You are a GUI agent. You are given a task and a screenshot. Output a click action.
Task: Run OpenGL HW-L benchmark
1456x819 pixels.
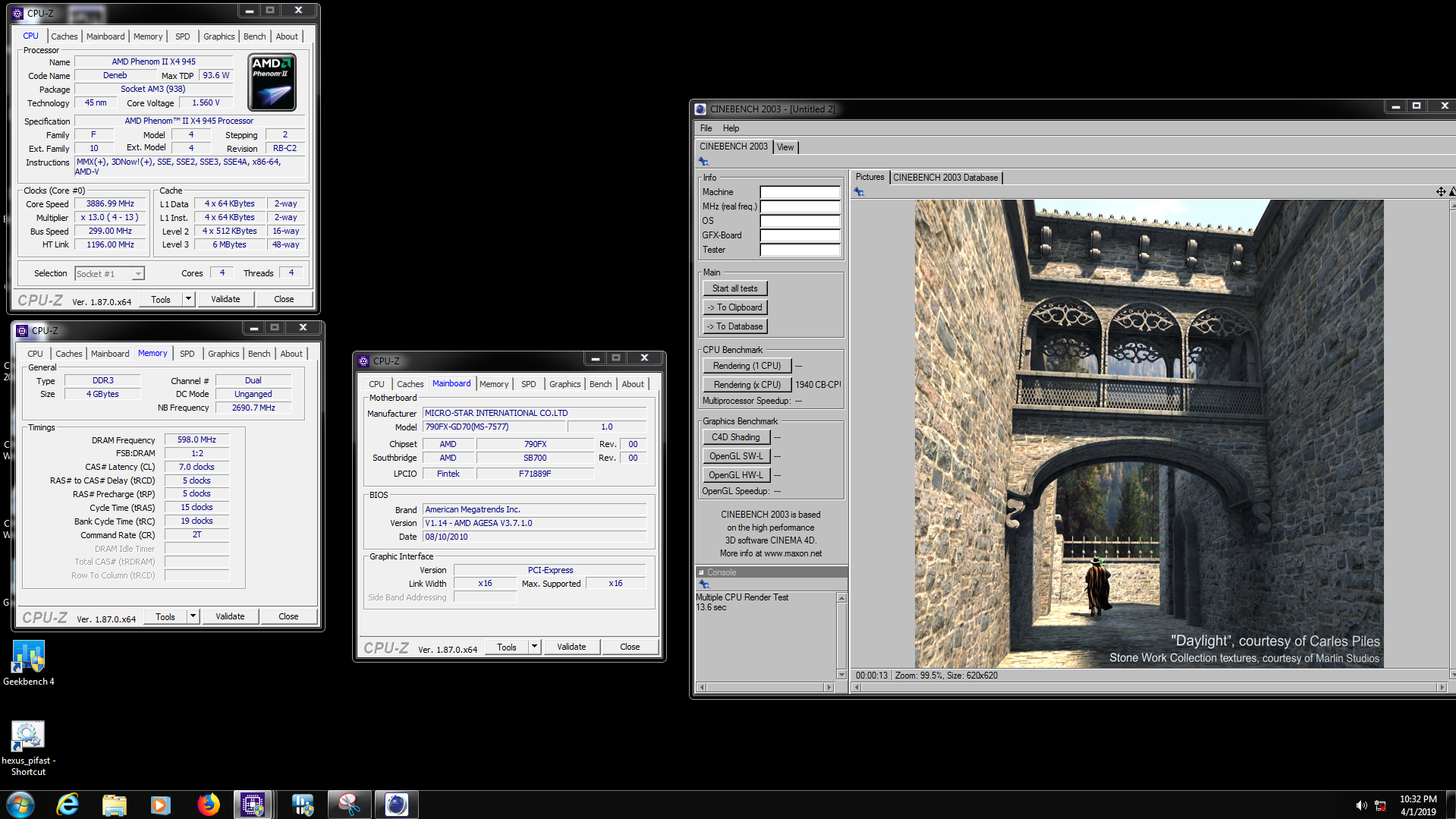(x=736, y=475)
